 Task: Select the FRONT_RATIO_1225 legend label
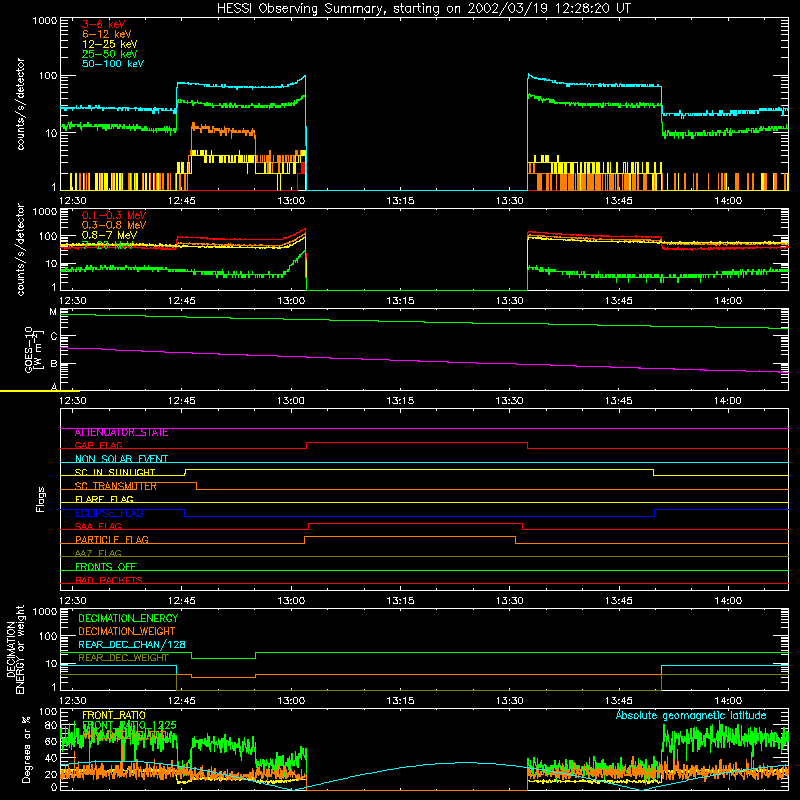pyautogui.click(x=129, y=726)
